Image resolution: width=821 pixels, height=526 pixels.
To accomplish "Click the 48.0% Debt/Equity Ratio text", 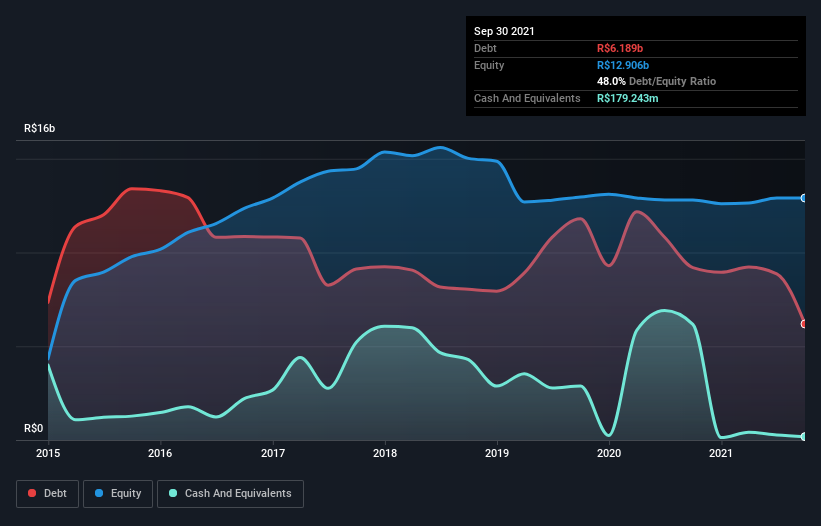I will point(657,81).
